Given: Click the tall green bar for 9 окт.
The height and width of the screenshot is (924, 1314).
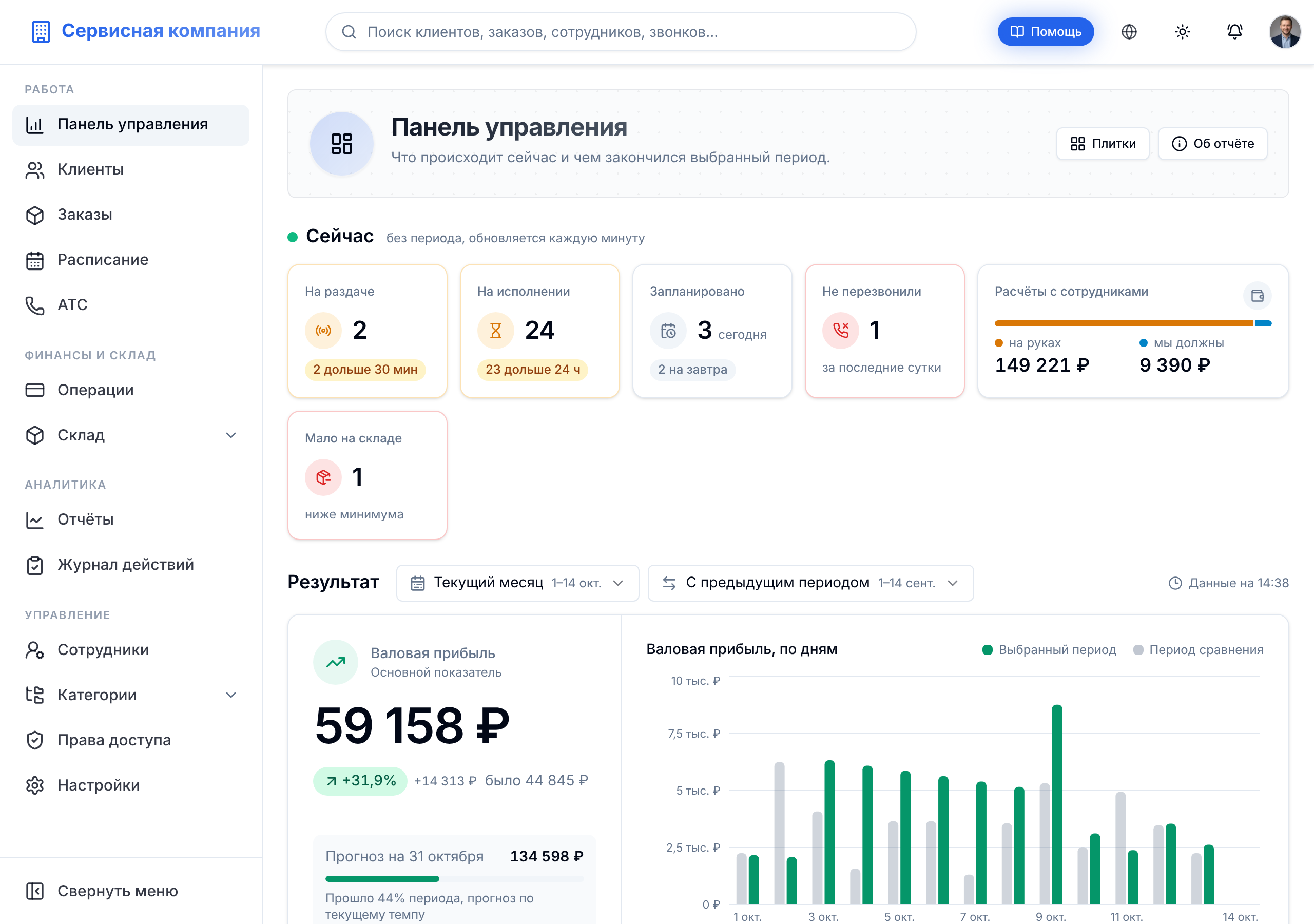Looking at the screenshot, I should click(x=1056, y=804).
